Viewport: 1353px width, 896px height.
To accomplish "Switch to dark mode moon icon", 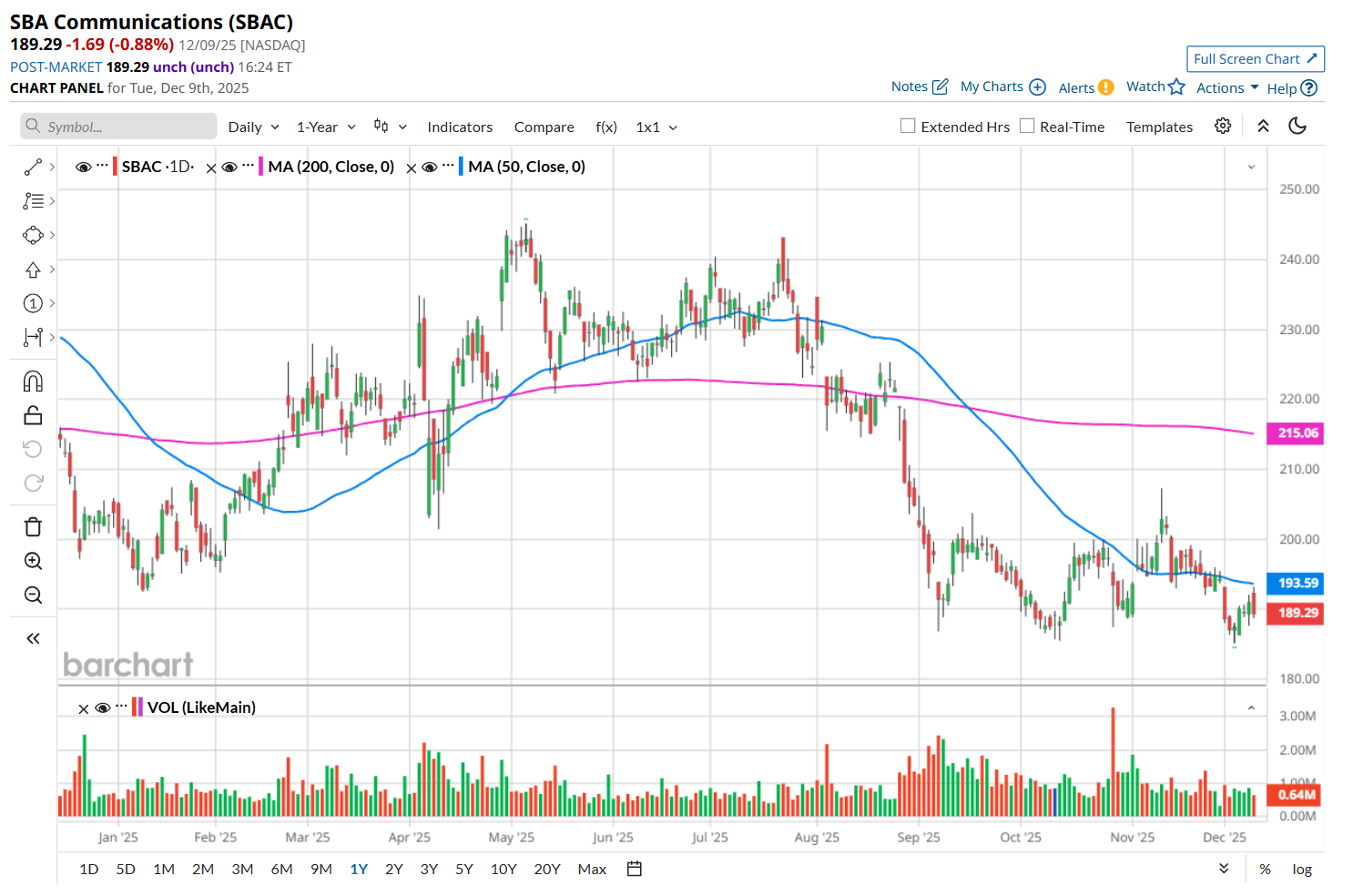I will (1297, 127).
